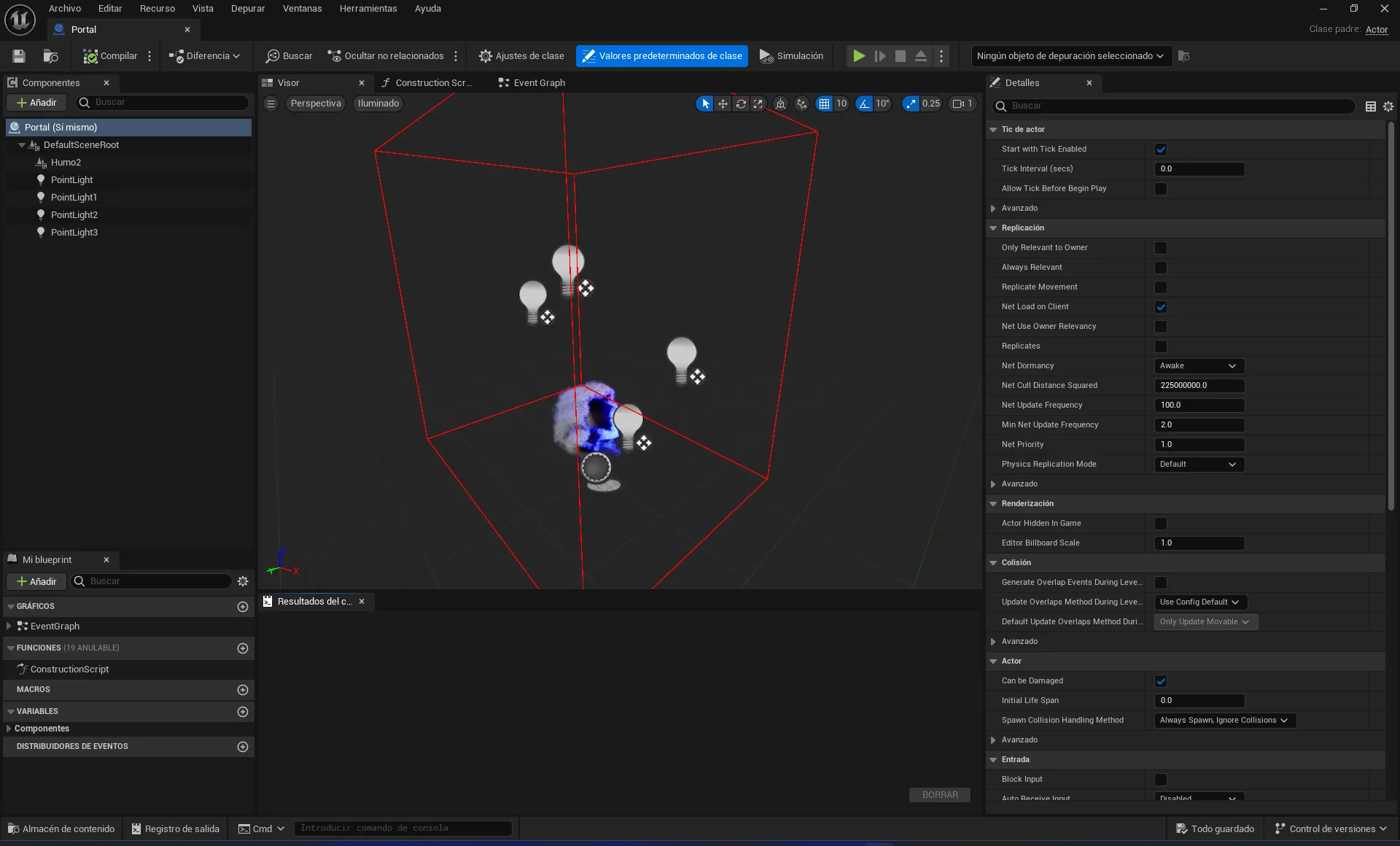The width and height of the screenshot is (1400, 846).
Task: Collapse the Replicación section
Action: tap(993, 228)
